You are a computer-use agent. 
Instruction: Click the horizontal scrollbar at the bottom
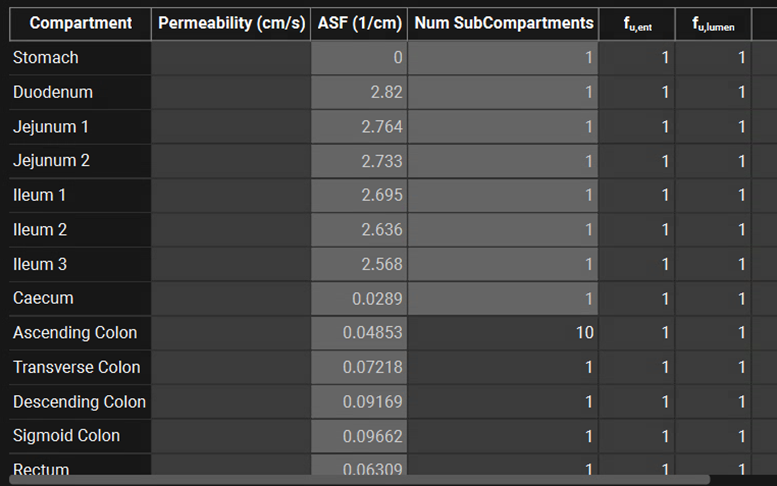[400, 480]
